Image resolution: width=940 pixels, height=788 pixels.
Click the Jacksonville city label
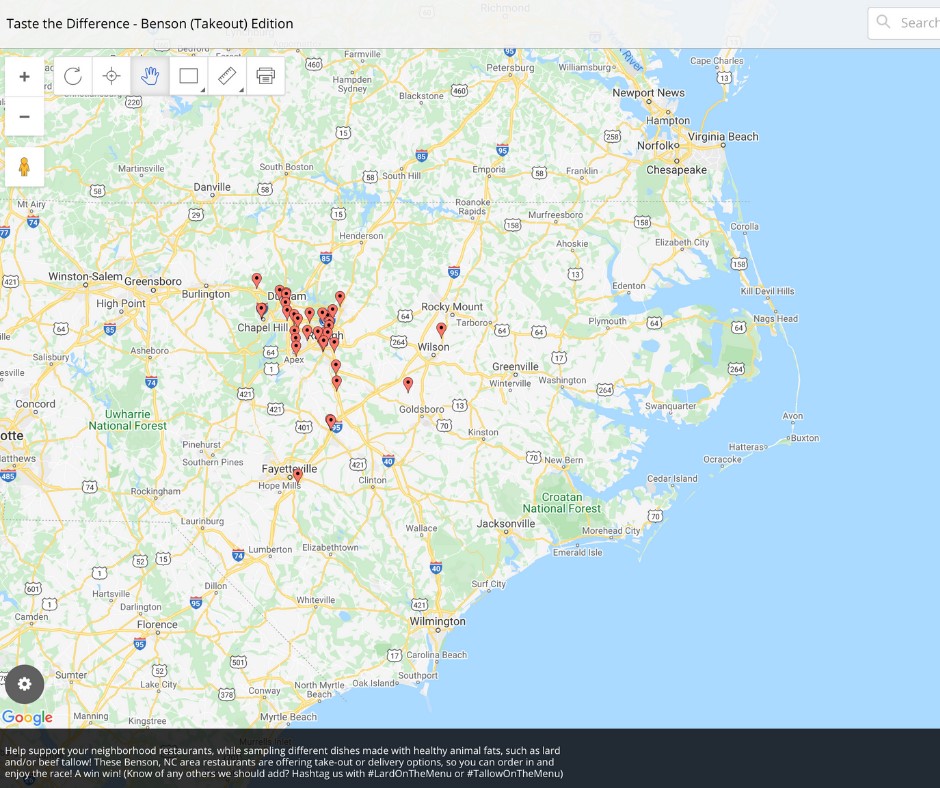[x=506, y=524]
